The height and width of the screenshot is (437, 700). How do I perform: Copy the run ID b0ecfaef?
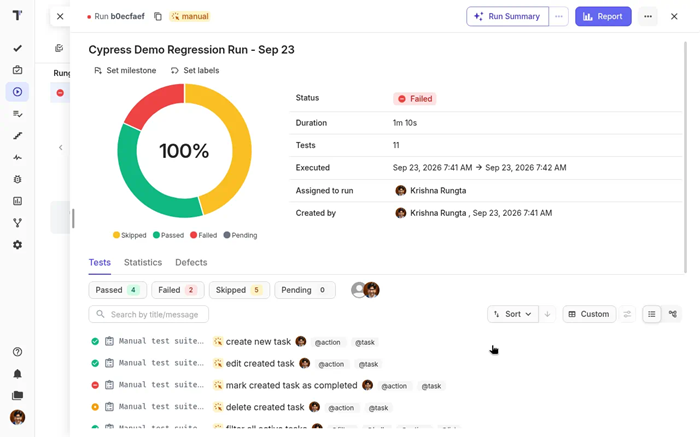click(158, 17)
